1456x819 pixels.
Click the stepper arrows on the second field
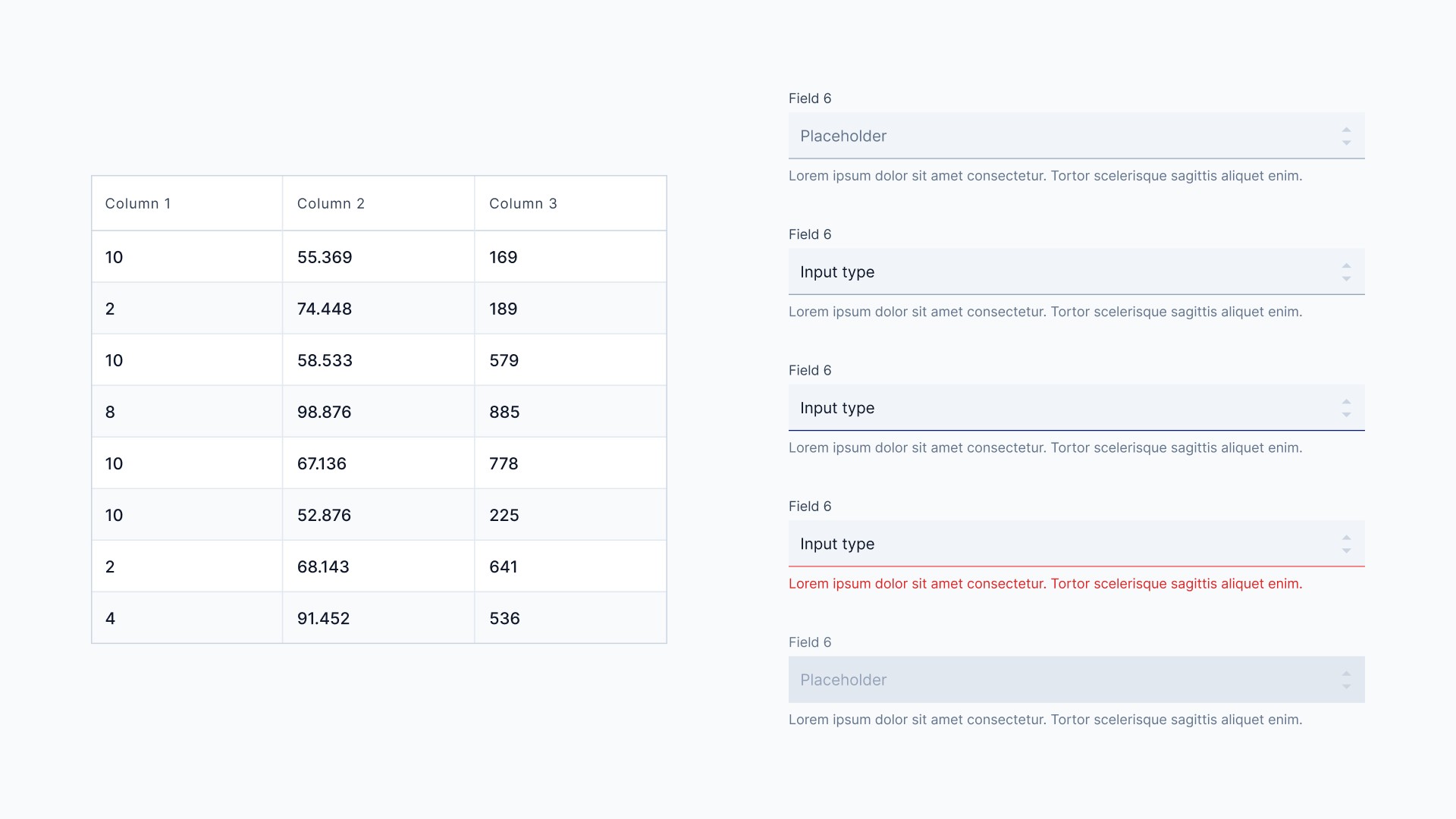(1346, 272)
